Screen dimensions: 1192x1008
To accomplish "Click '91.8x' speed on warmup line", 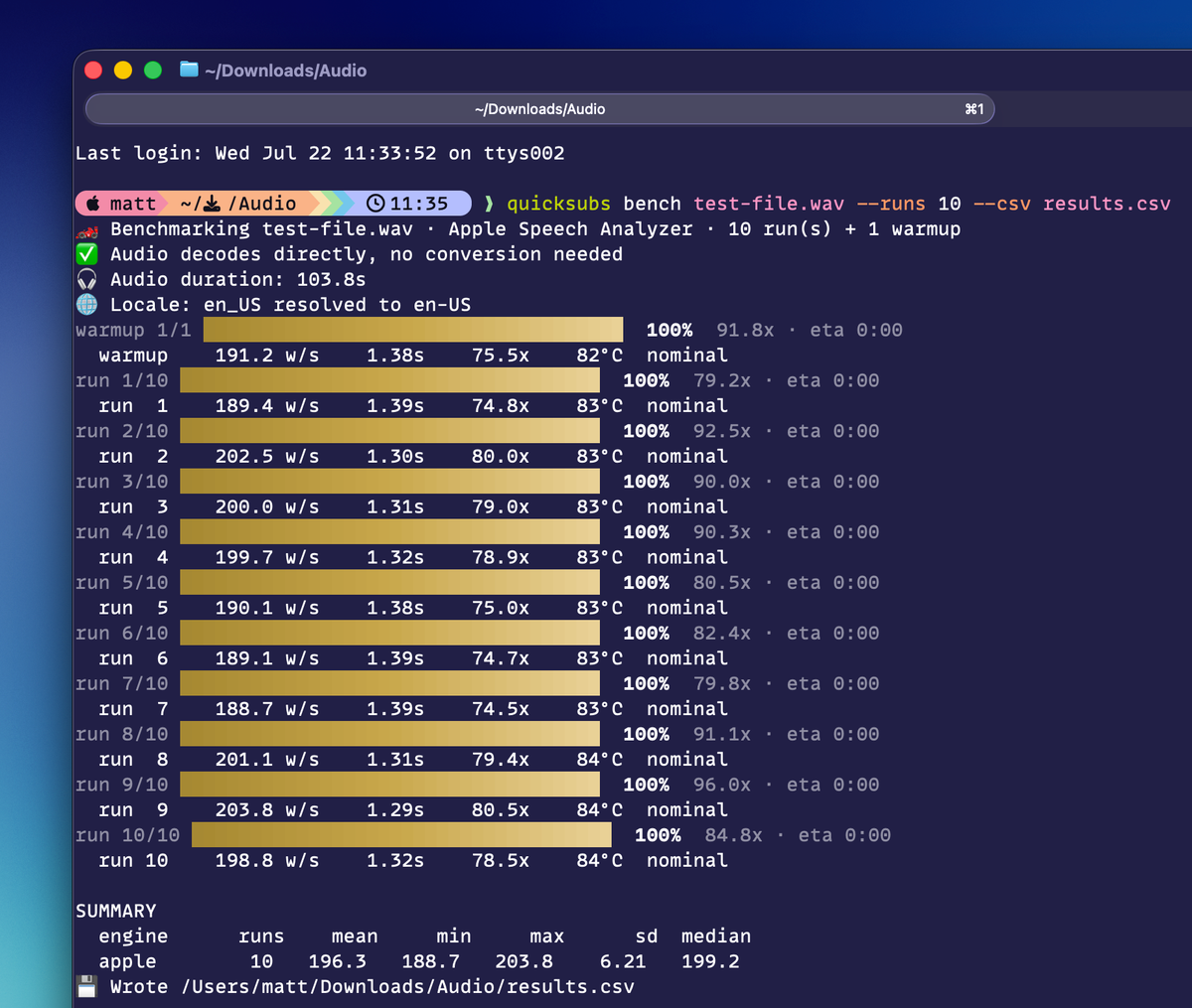I will pos(745,330).
